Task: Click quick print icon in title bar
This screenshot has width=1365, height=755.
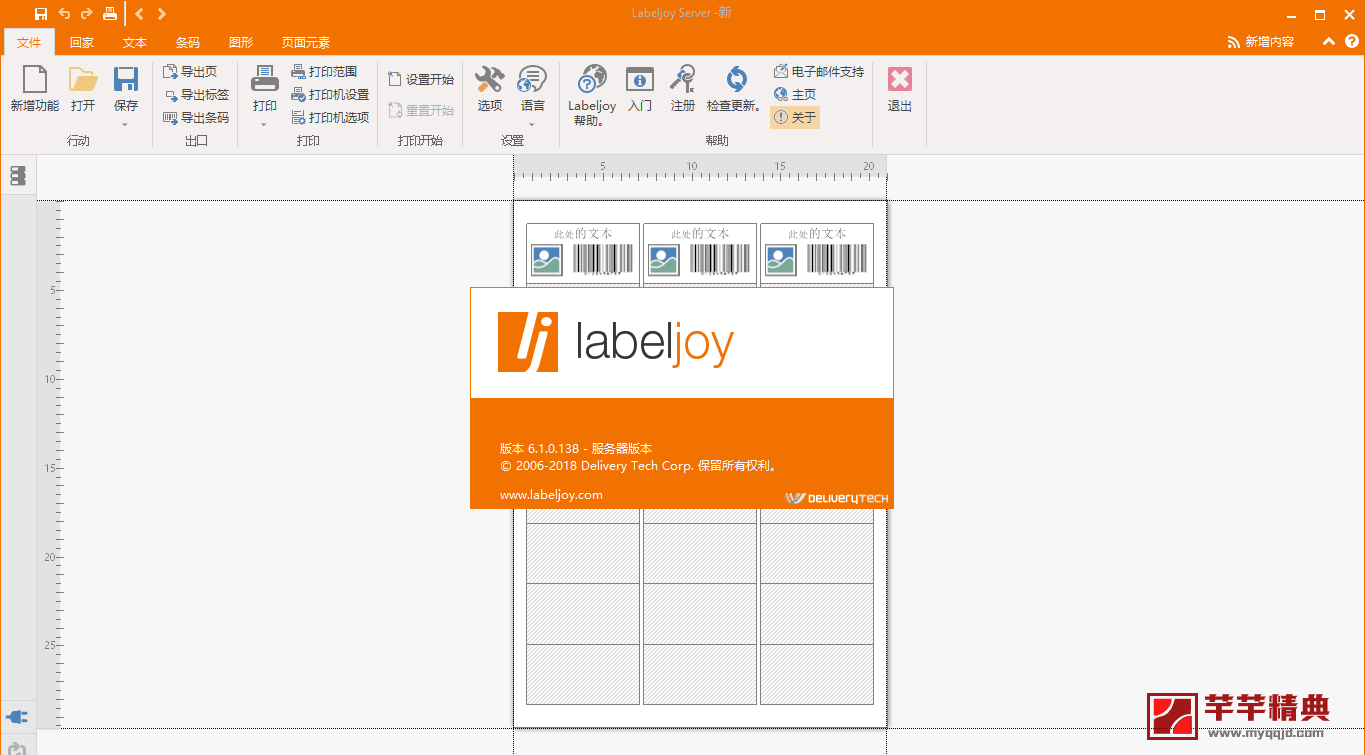Action: (x=110, y=14)
